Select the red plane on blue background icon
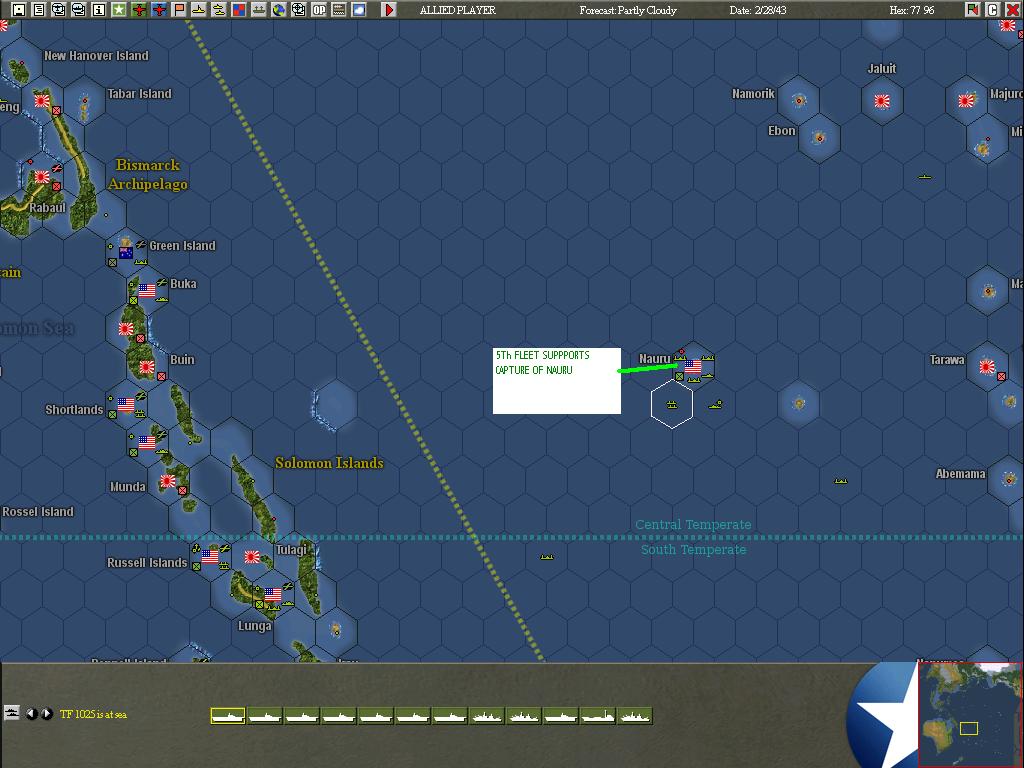1024x768 pixels. (159, 10)
